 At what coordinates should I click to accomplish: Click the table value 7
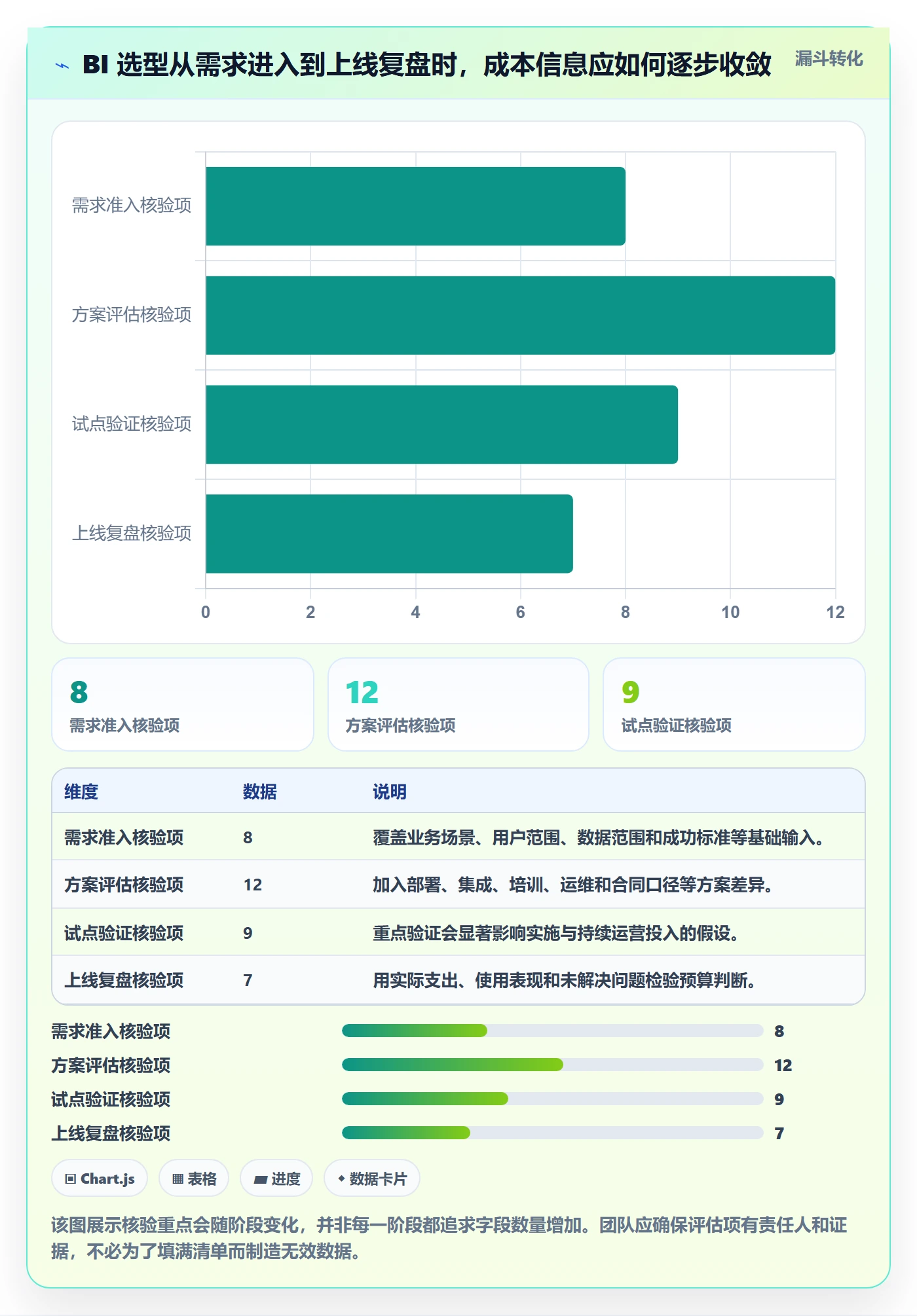[248, 980]
